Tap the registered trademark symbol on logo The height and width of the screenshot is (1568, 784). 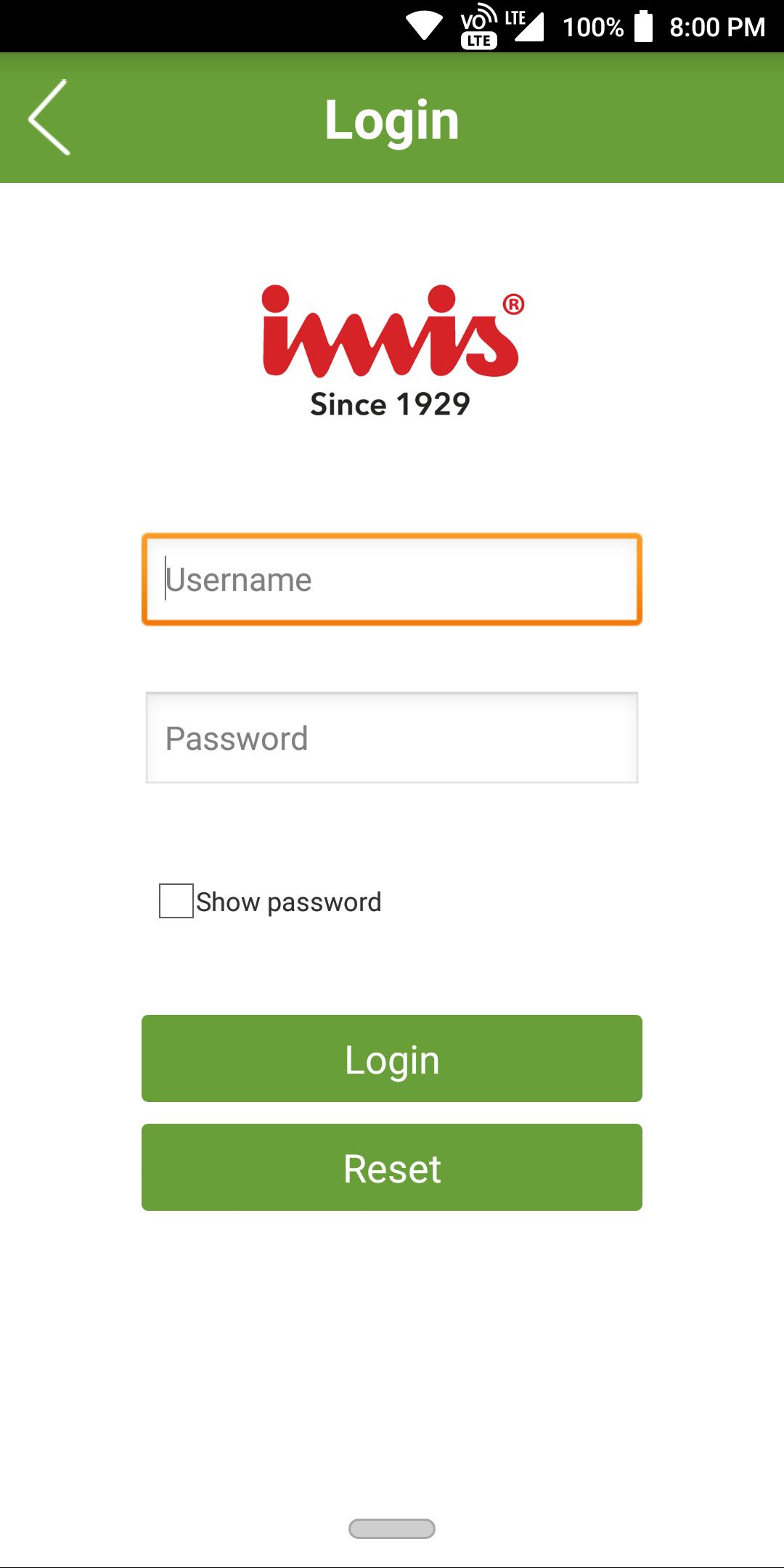click(x=513, y=304)
